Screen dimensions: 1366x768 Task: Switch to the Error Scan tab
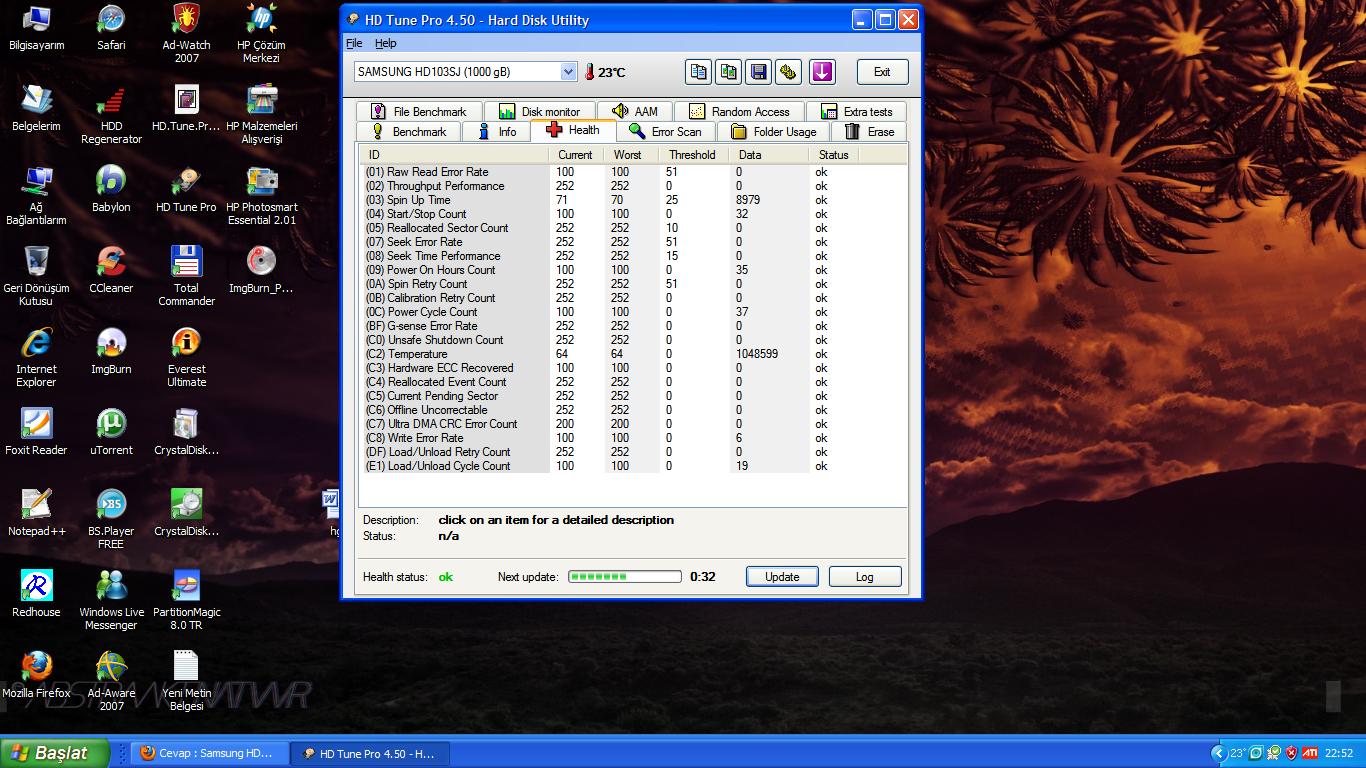pyautogui.click(x=665, y=132)
